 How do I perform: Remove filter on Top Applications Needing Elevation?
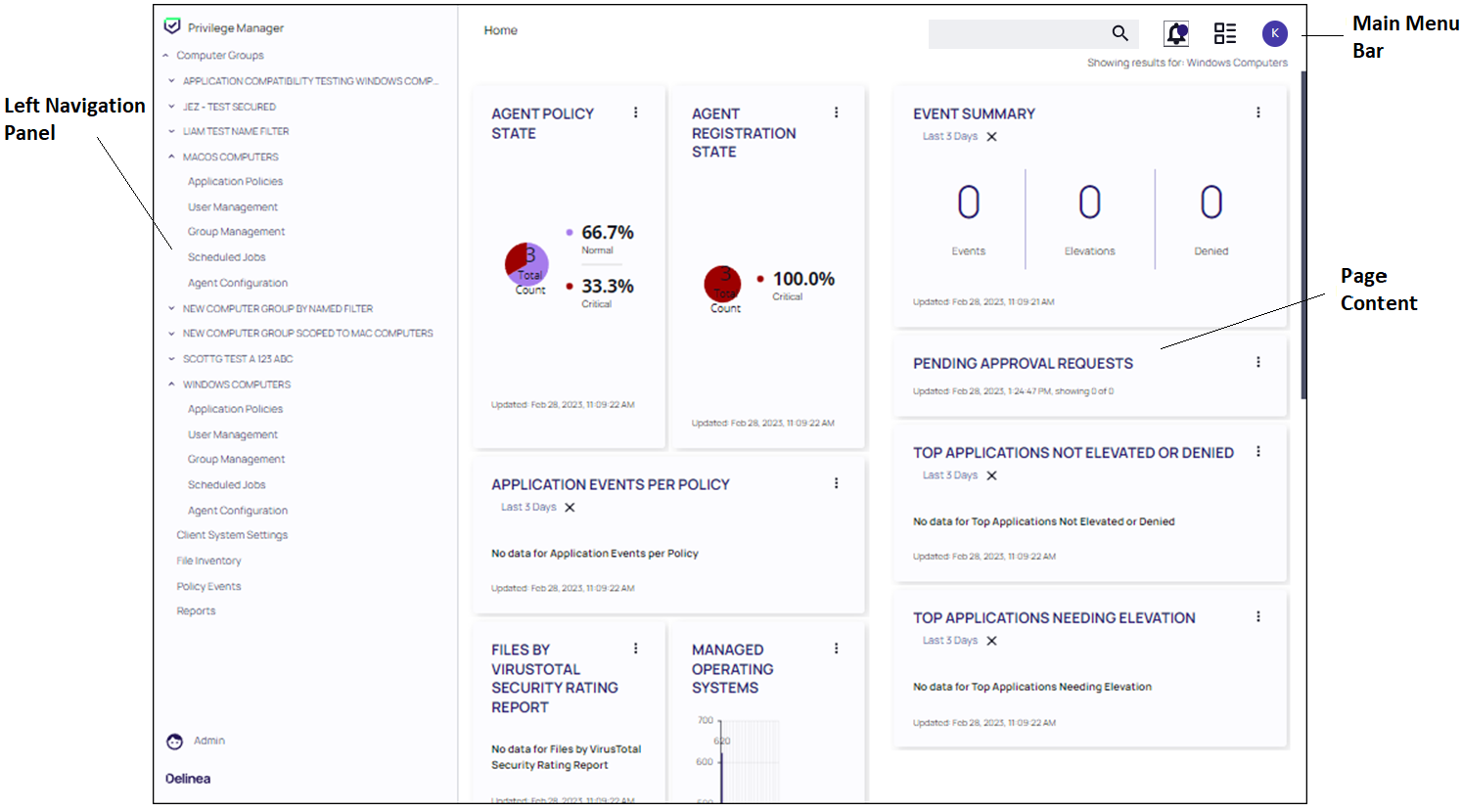click(x=991, y=641)
